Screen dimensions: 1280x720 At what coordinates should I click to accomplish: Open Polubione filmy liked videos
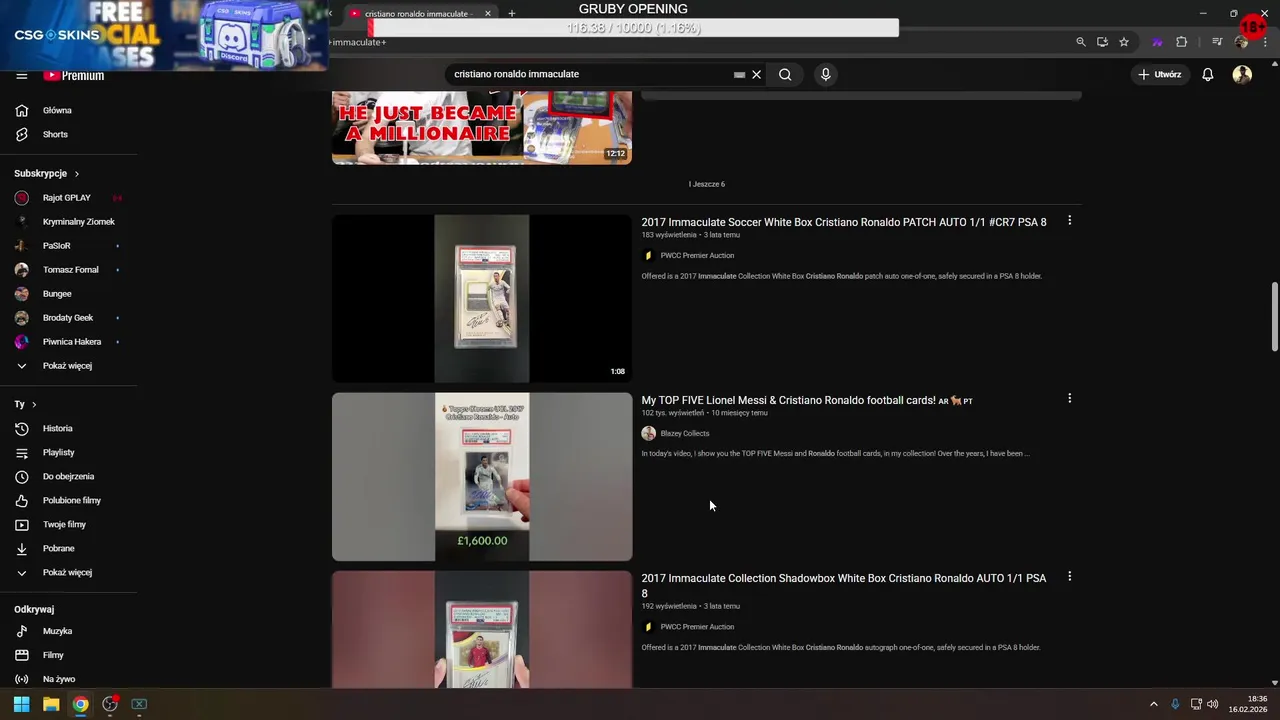(x=71, y=500)
